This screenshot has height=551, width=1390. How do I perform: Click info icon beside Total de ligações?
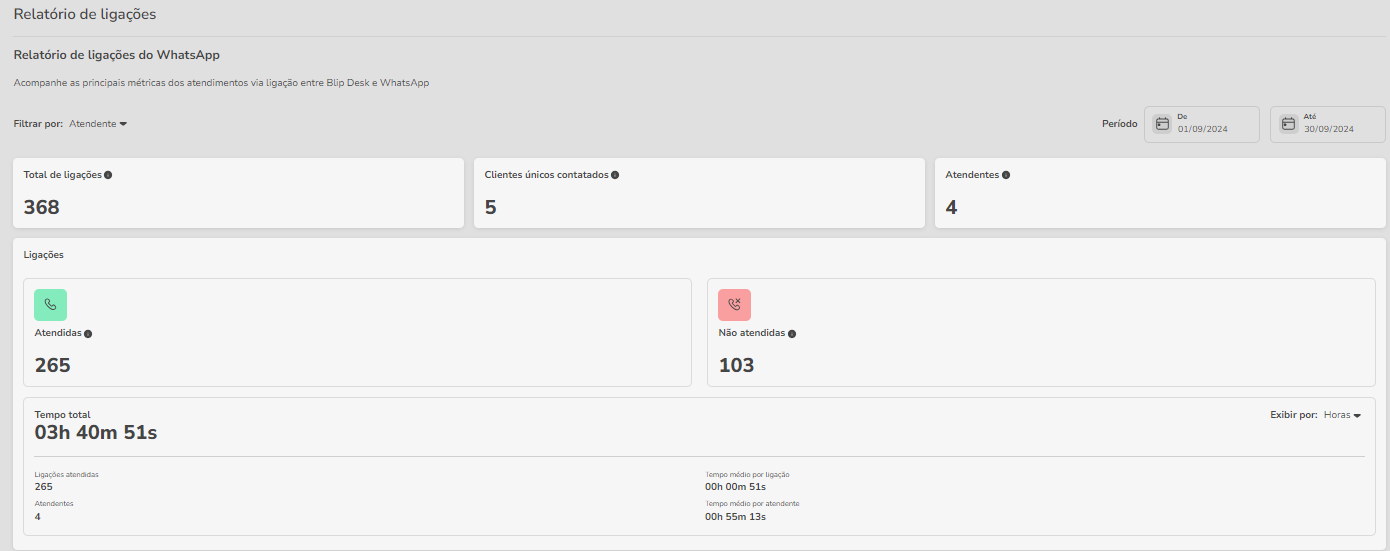point(108,175)
